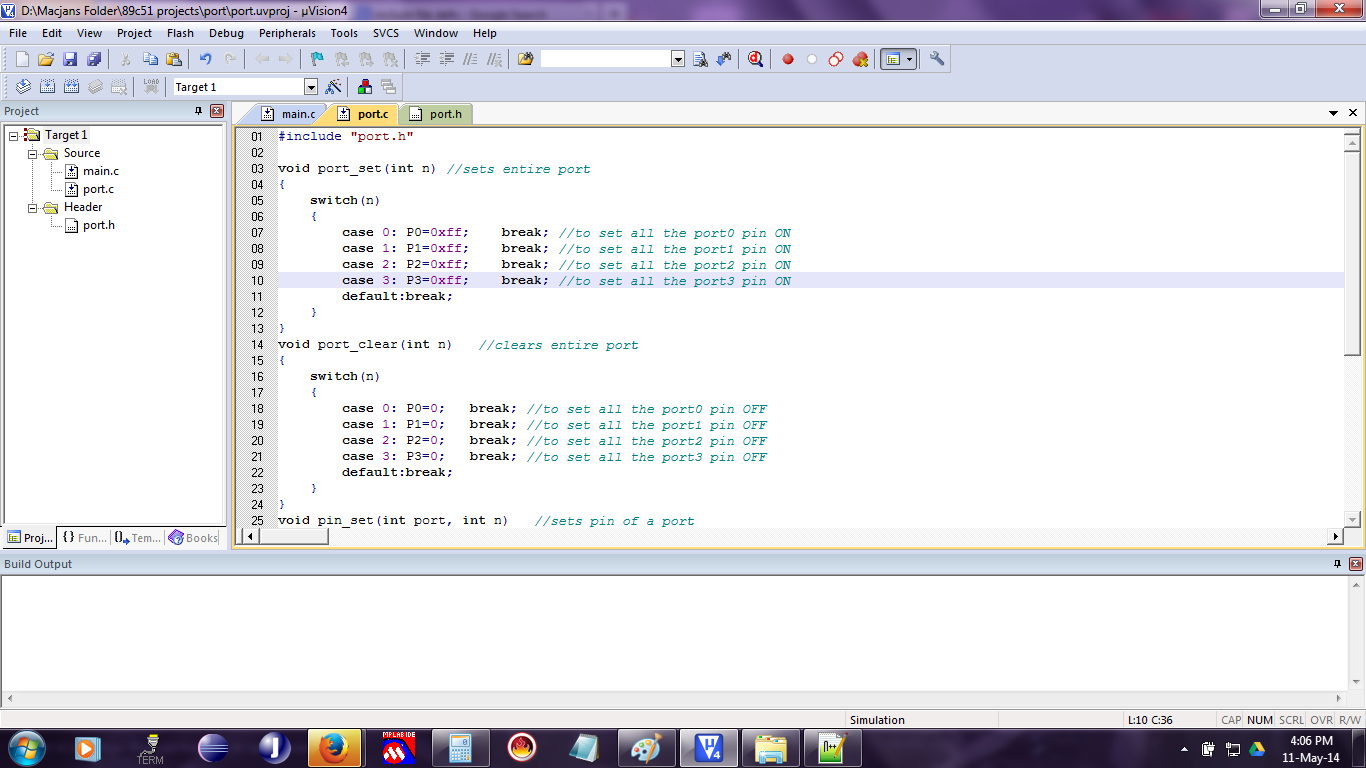Open Firefox from the taskbar

[333, 748]
